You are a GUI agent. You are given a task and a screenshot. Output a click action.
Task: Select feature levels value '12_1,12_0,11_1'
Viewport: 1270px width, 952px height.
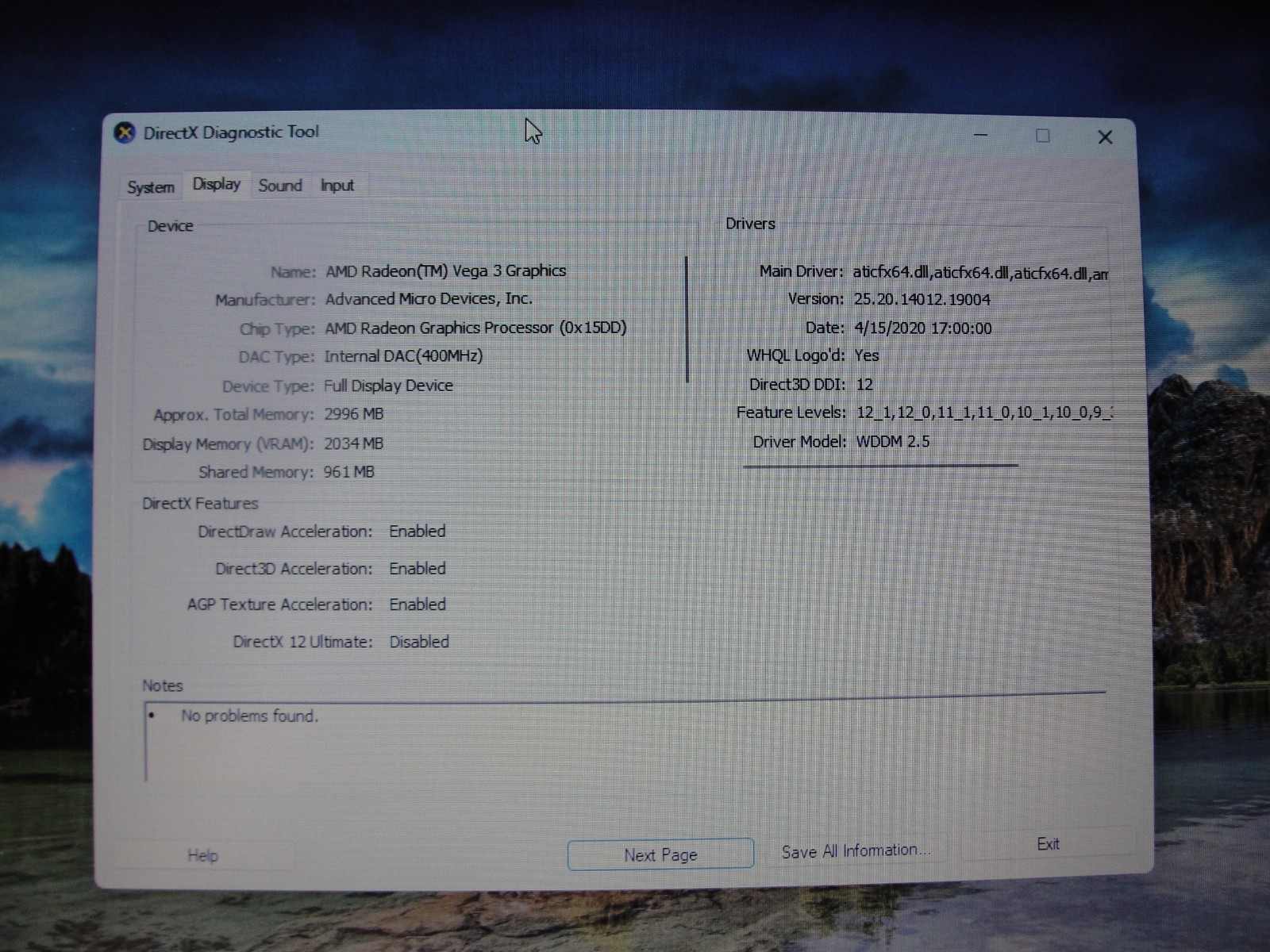tap(984, 413)
